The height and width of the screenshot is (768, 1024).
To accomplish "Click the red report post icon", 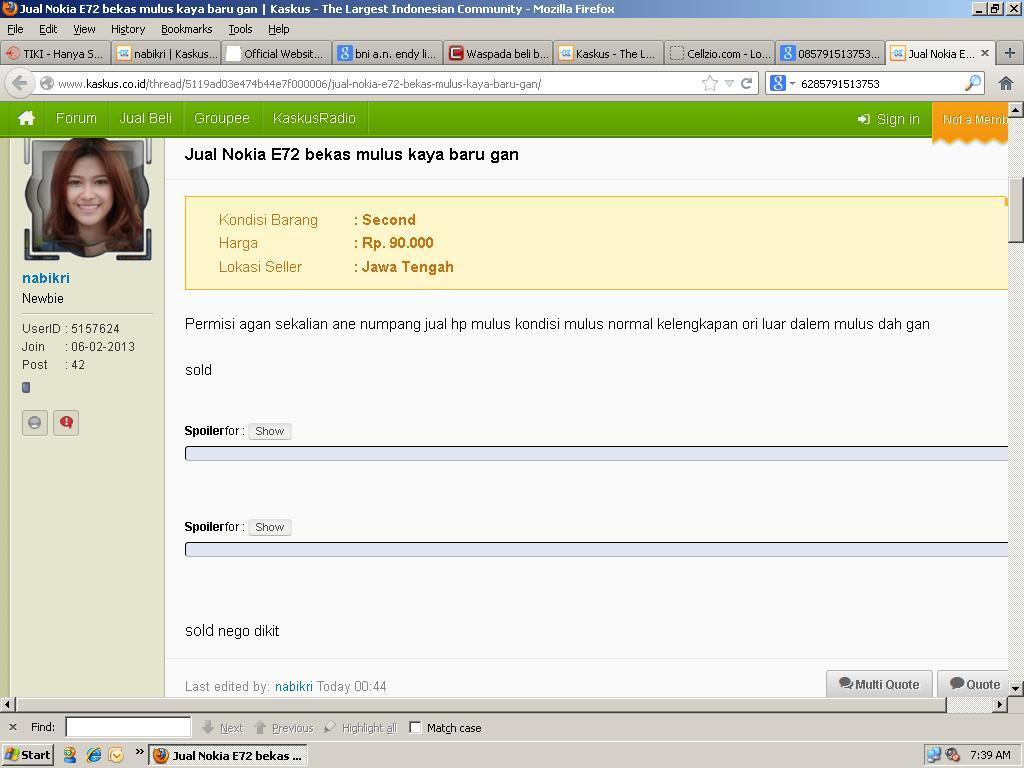I will coord(66,423).
